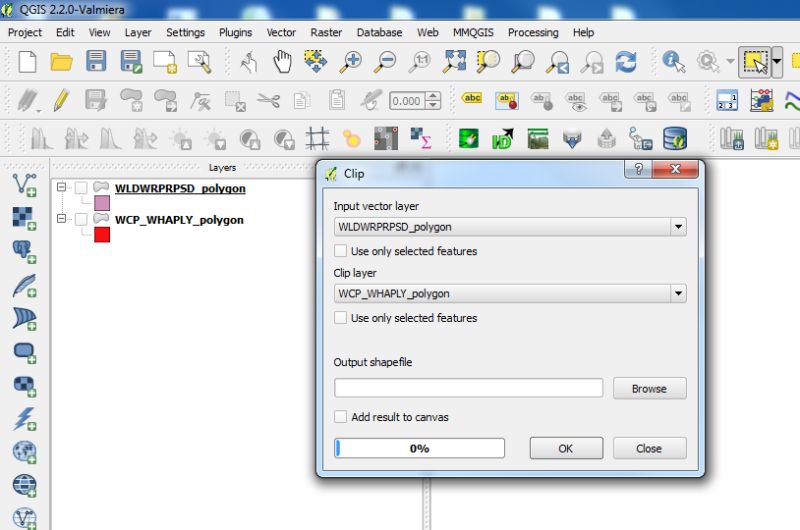
Task: Click the Add Raster Layer icon
Action: (x=24, y=218)
